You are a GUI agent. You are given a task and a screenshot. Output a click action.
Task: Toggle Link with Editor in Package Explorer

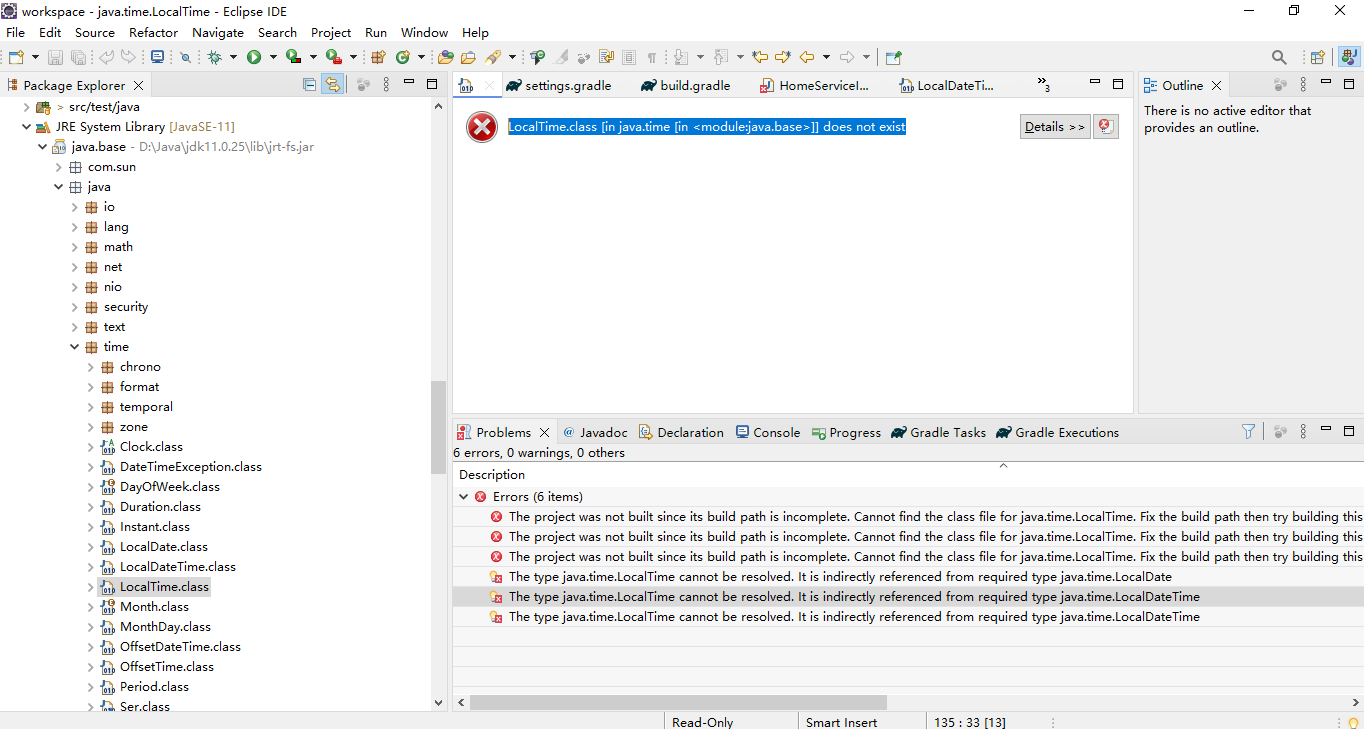[x=332, y=84]
